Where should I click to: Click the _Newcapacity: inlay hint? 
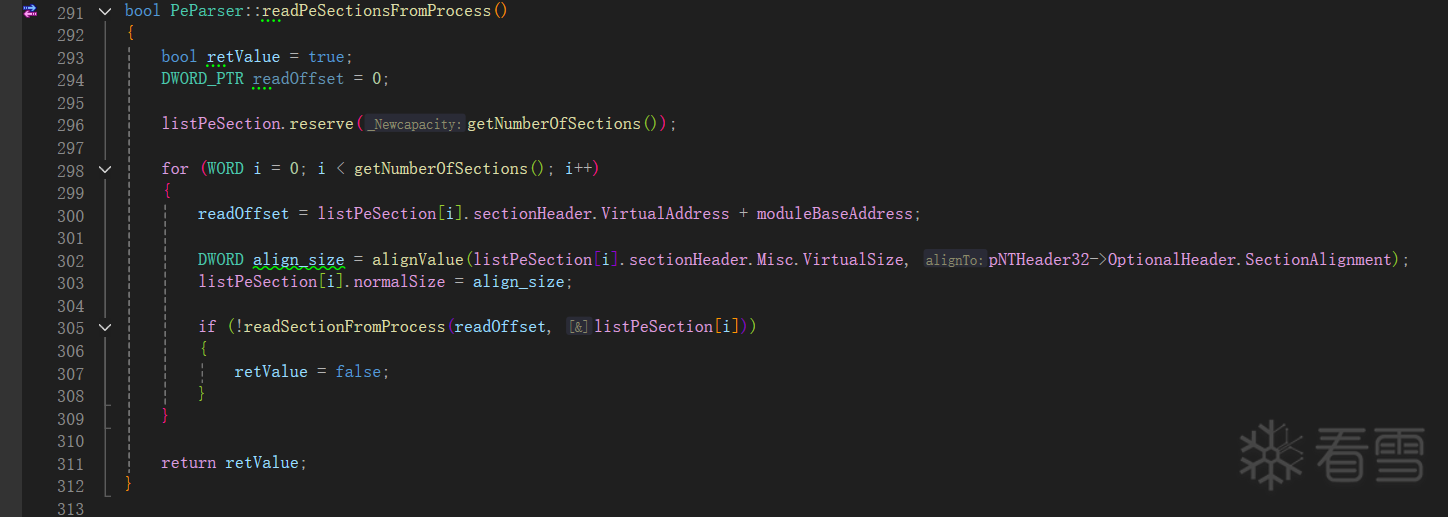pos(415,124)
